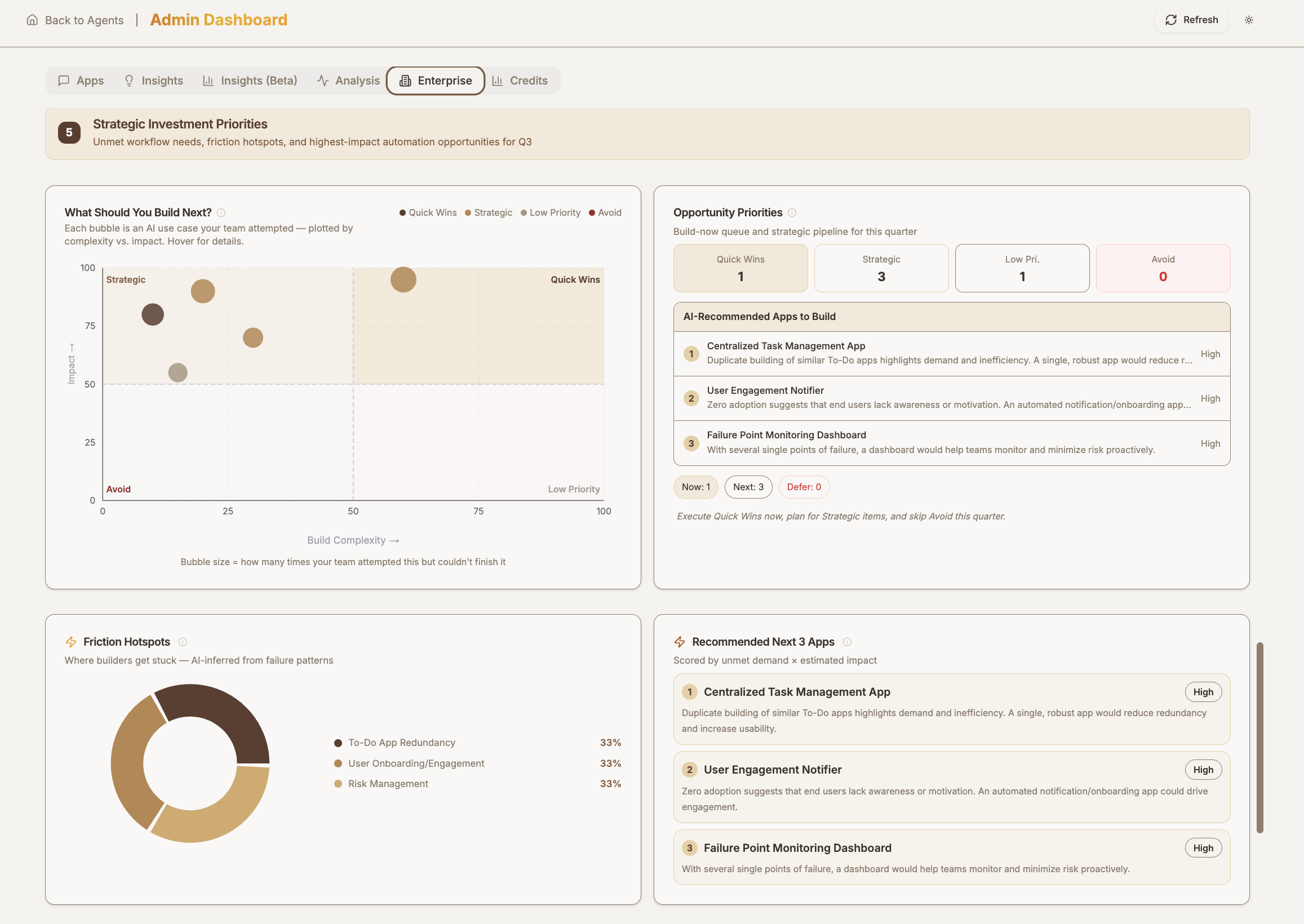Click the Quick Wins legend entry
Screen dimensions: 1304x924
point(428,213)
